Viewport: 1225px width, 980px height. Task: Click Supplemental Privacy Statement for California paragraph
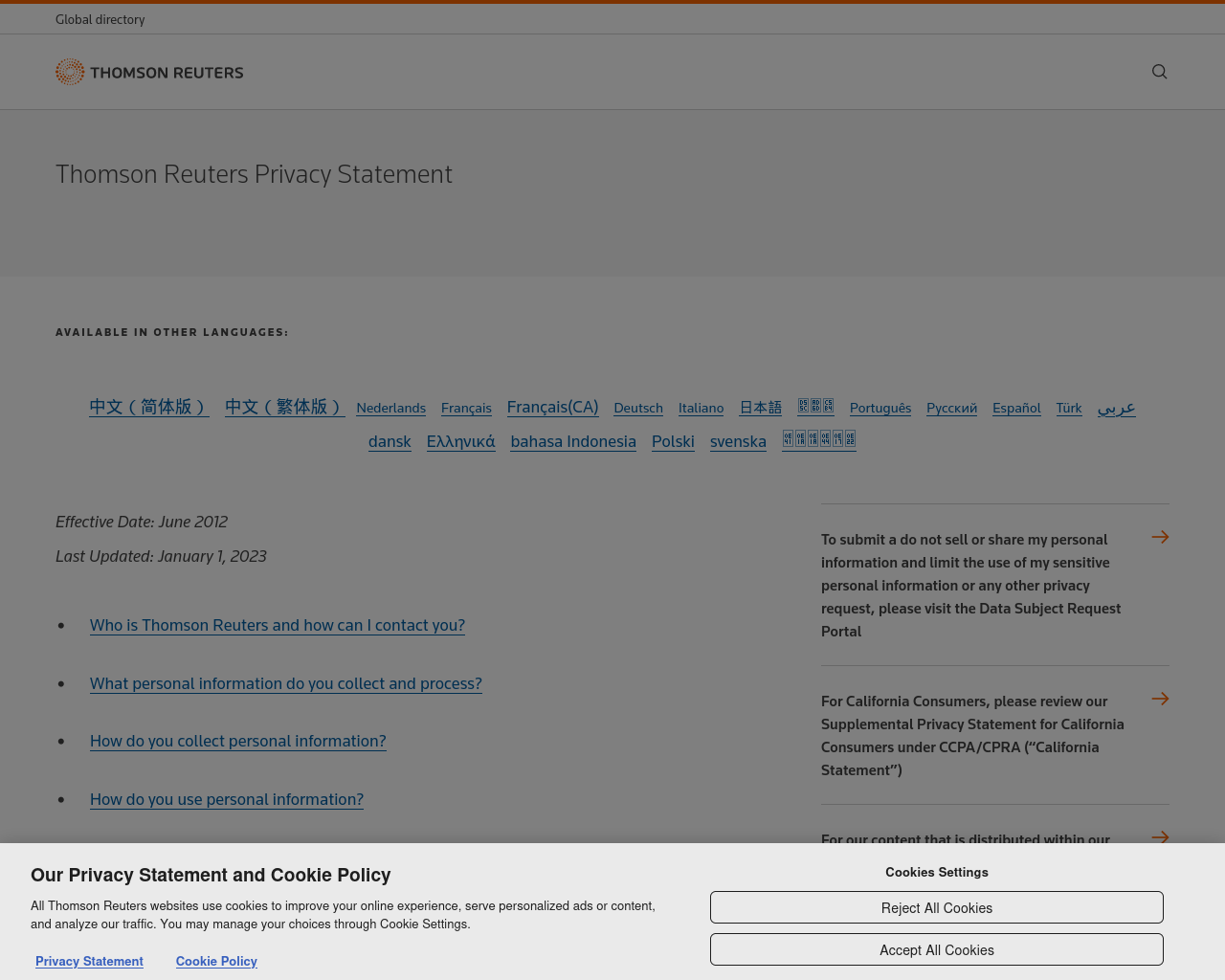(x=973, y=735)
